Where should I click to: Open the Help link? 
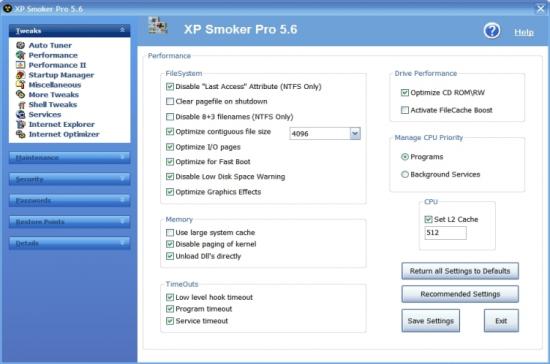[x=524, y=32]
